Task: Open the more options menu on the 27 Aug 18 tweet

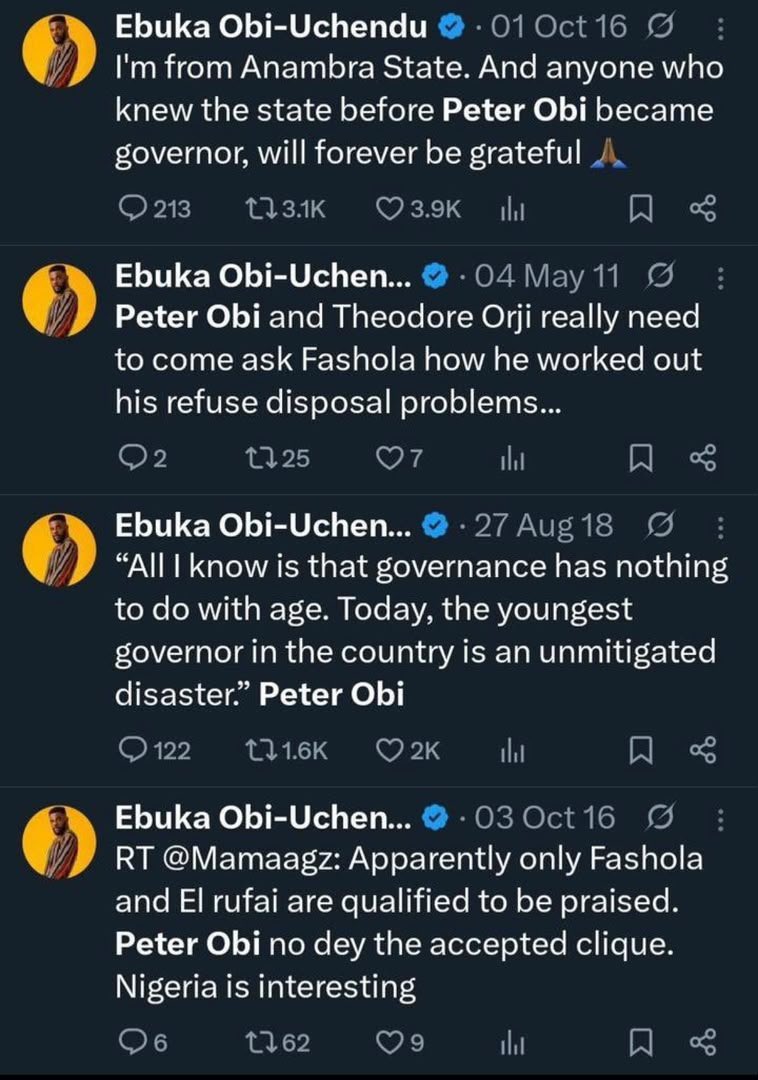Action: point(720,528)
